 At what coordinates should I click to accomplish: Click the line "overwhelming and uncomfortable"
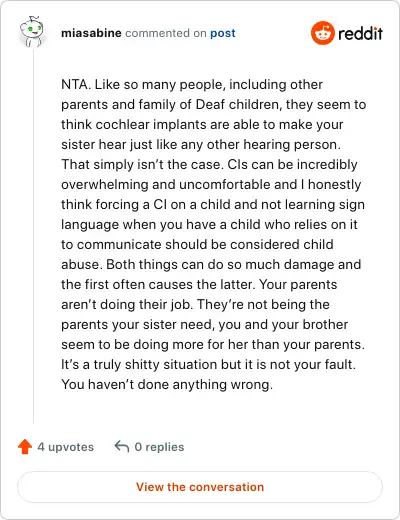click(x=211, y=184)
